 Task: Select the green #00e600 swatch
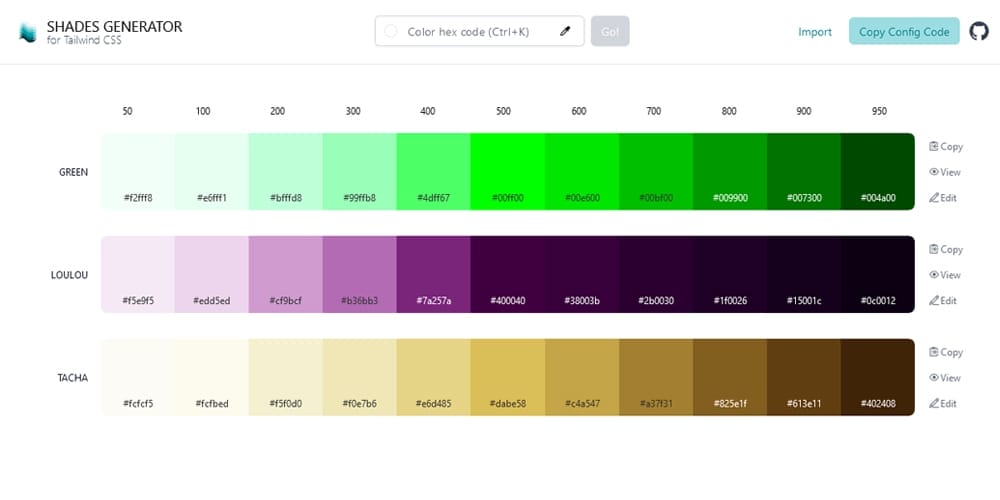582,172
